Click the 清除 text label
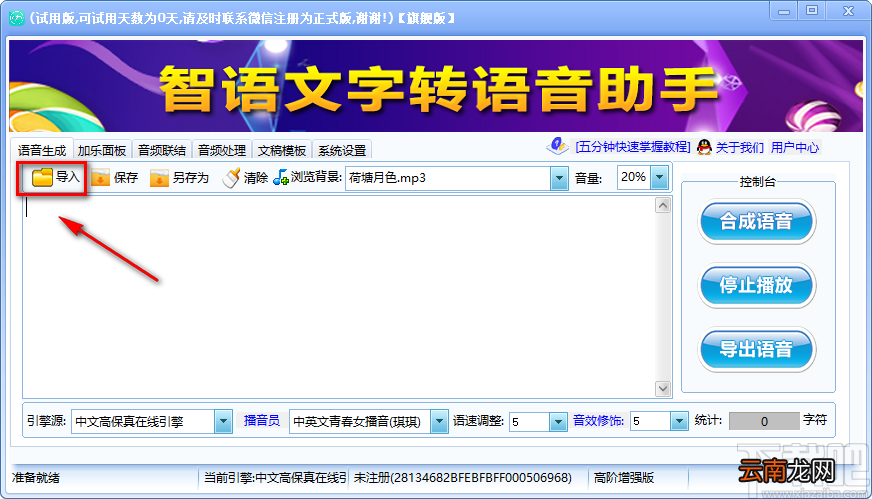This screenshot has width=872, height=499. coord(256,177)
